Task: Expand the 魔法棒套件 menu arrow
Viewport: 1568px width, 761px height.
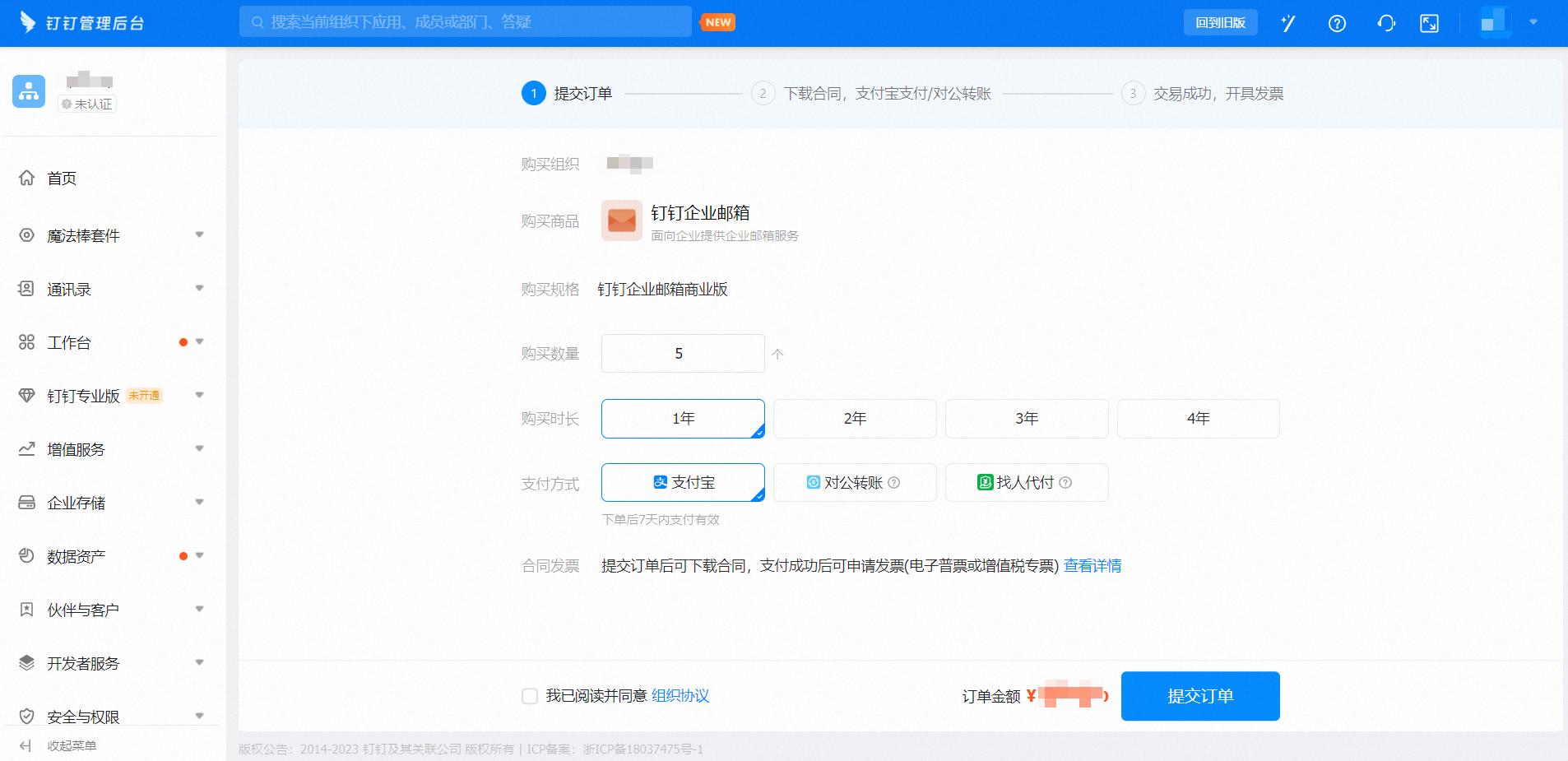Action: pyautogui.click(x=199, y=235)
